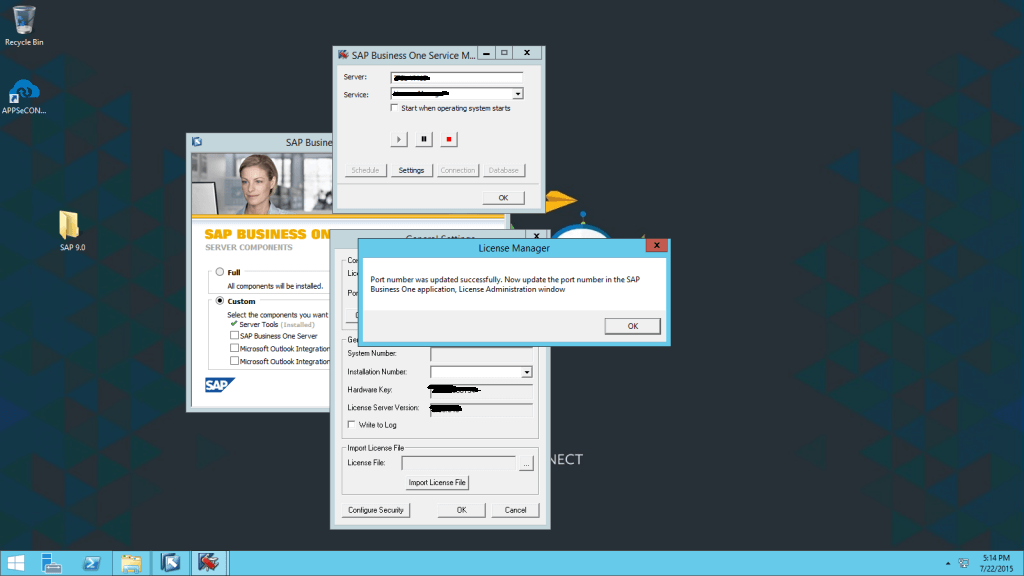Enable Start when operating system starts
1024x576 pixels.
pyautogui.click(x=394, y=108)
